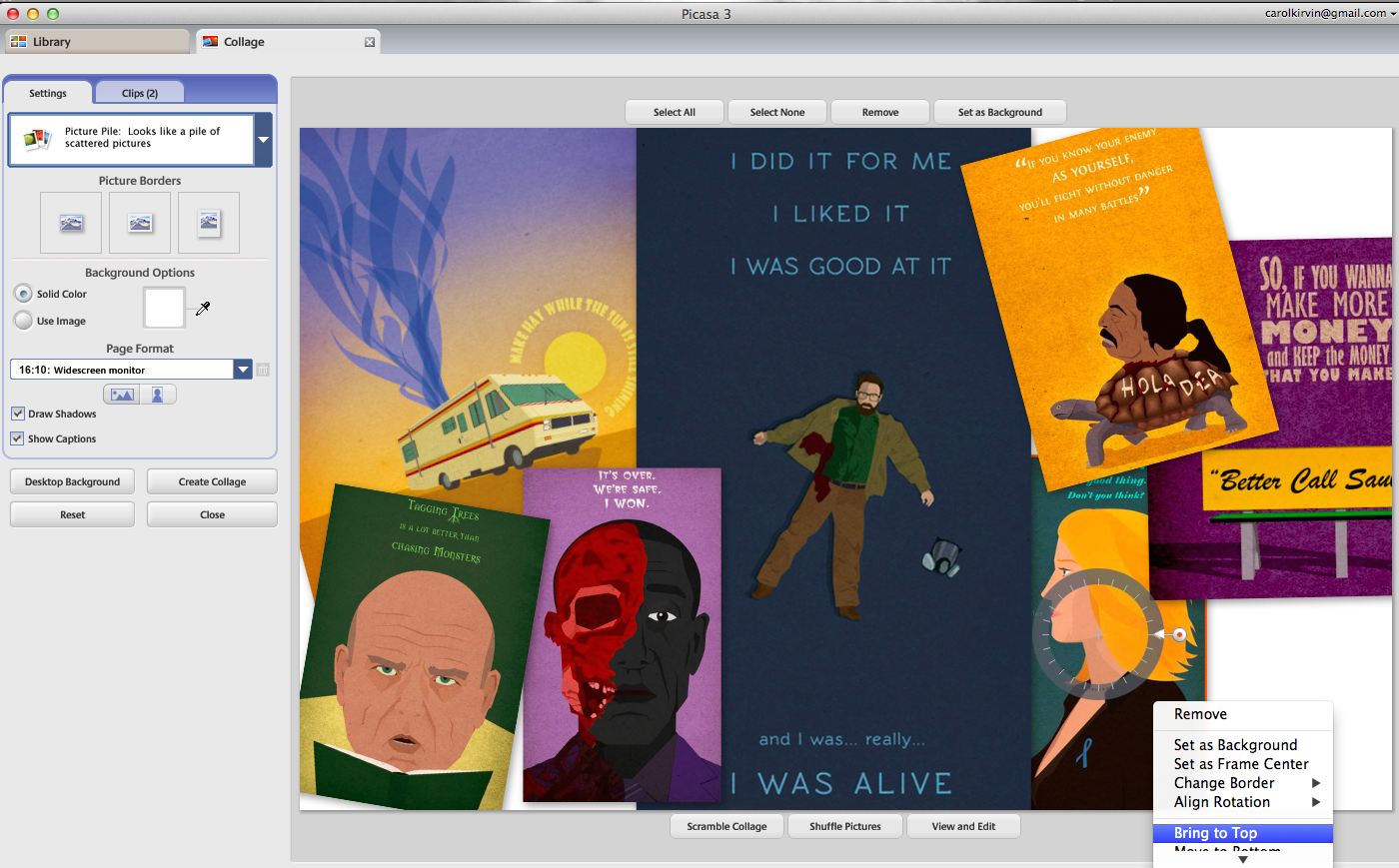Click the View and Edit button
This screenshot has width=1399, height=868.
coord(963,826)
